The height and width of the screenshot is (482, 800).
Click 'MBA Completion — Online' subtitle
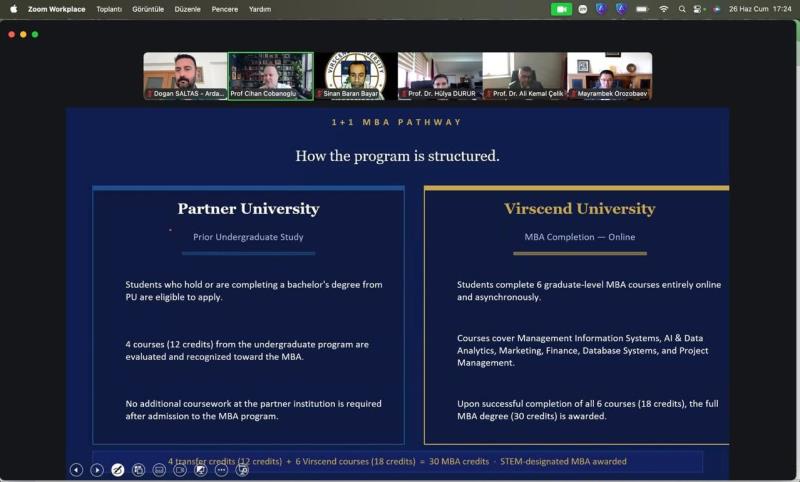(x=580, y=237)
